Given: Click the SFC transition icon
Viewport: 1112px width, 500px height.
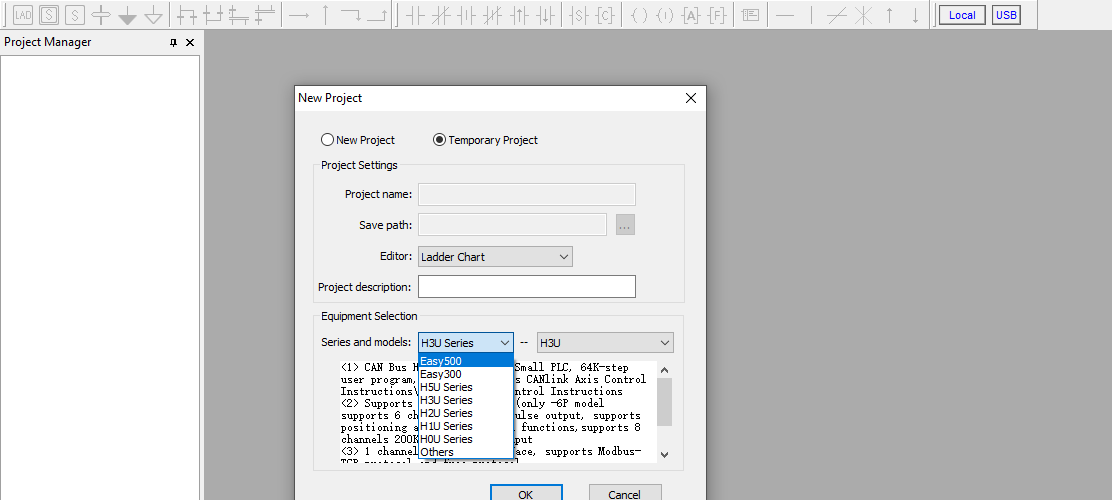Looking at the screenshot, I should tap(101, 15).
